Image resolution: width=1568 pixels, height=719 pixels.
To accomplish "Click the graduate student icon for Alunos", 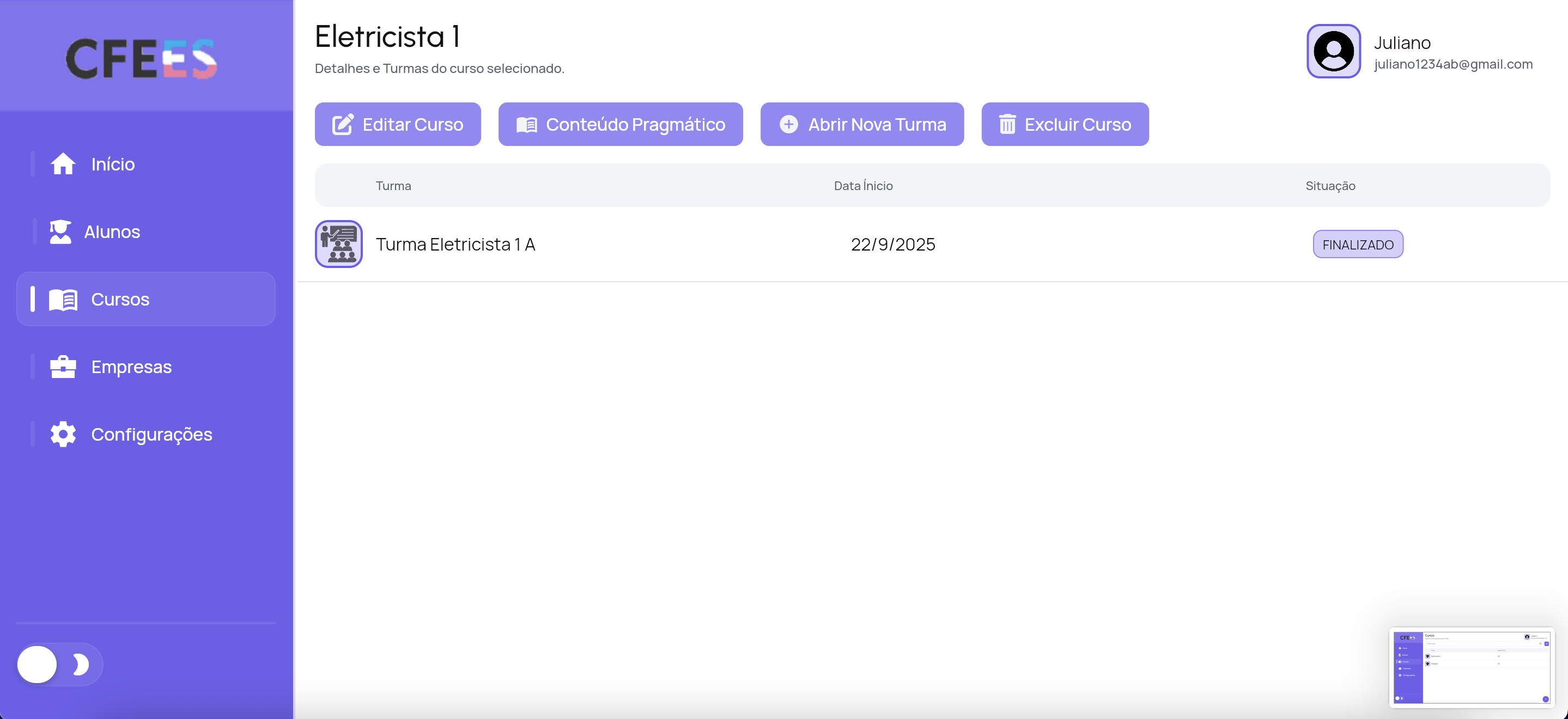I will [x=60, y=232].
